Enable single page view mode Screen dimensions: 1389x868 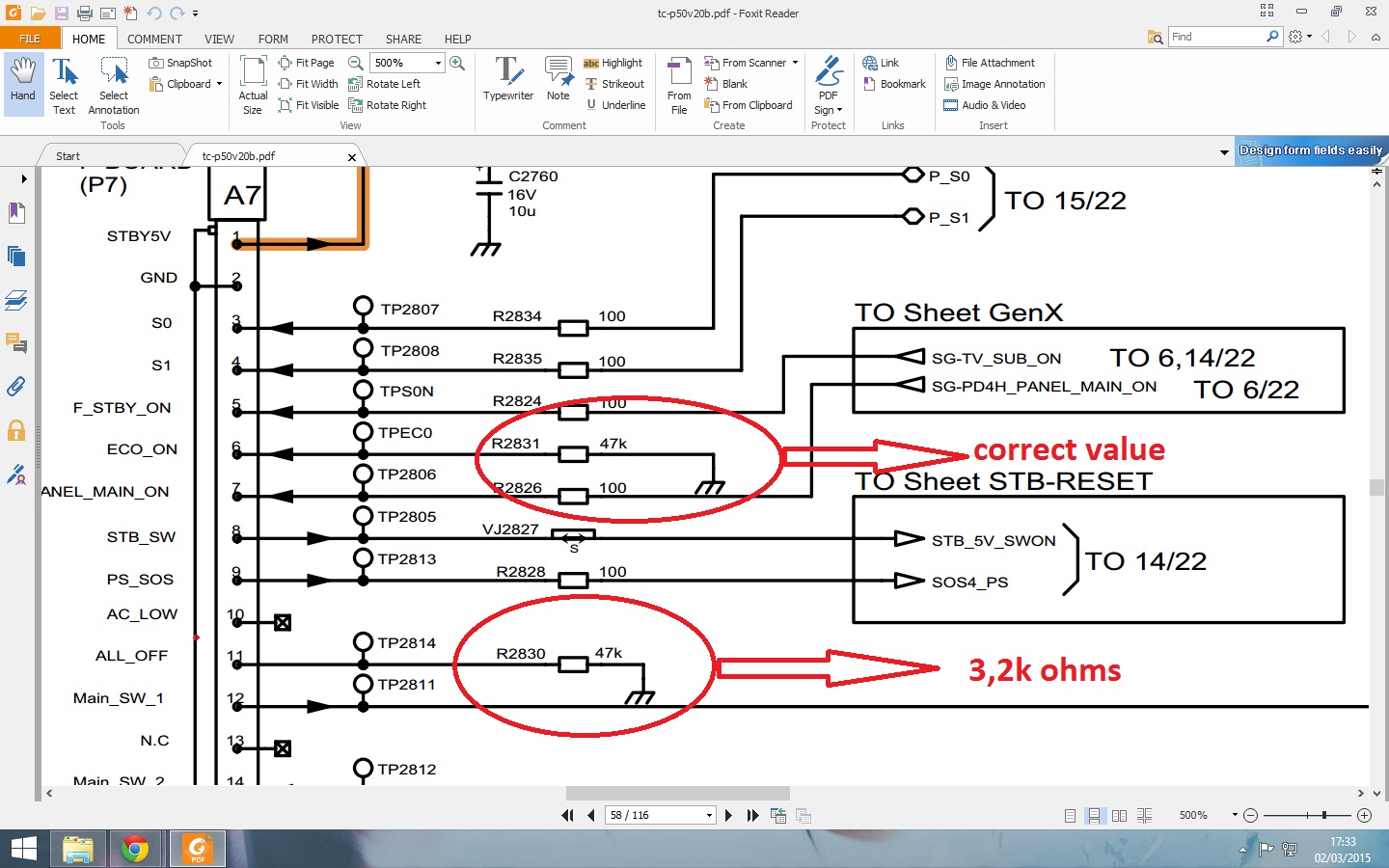point(1070,816)
